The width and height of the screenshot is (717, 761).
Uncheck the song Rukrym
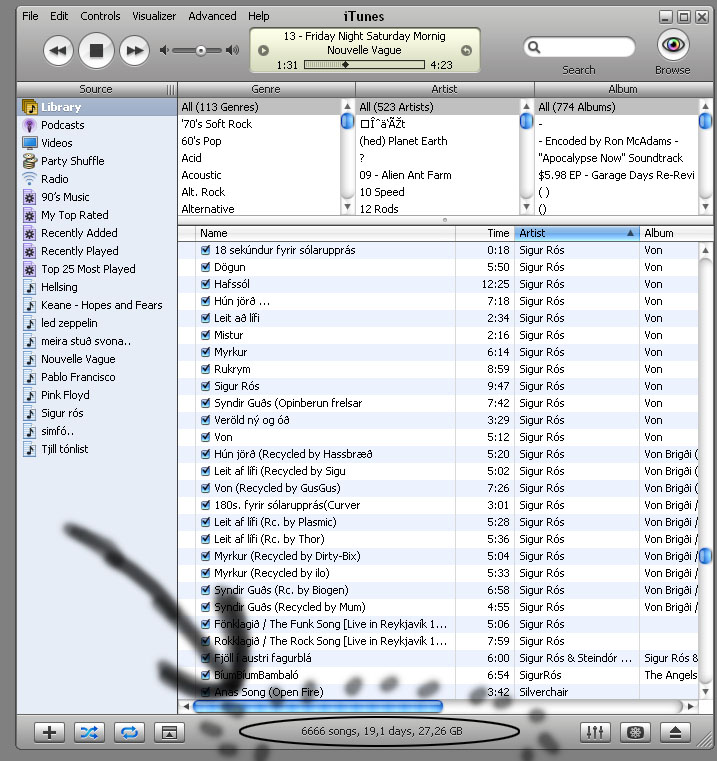click(x=205, y=369)
